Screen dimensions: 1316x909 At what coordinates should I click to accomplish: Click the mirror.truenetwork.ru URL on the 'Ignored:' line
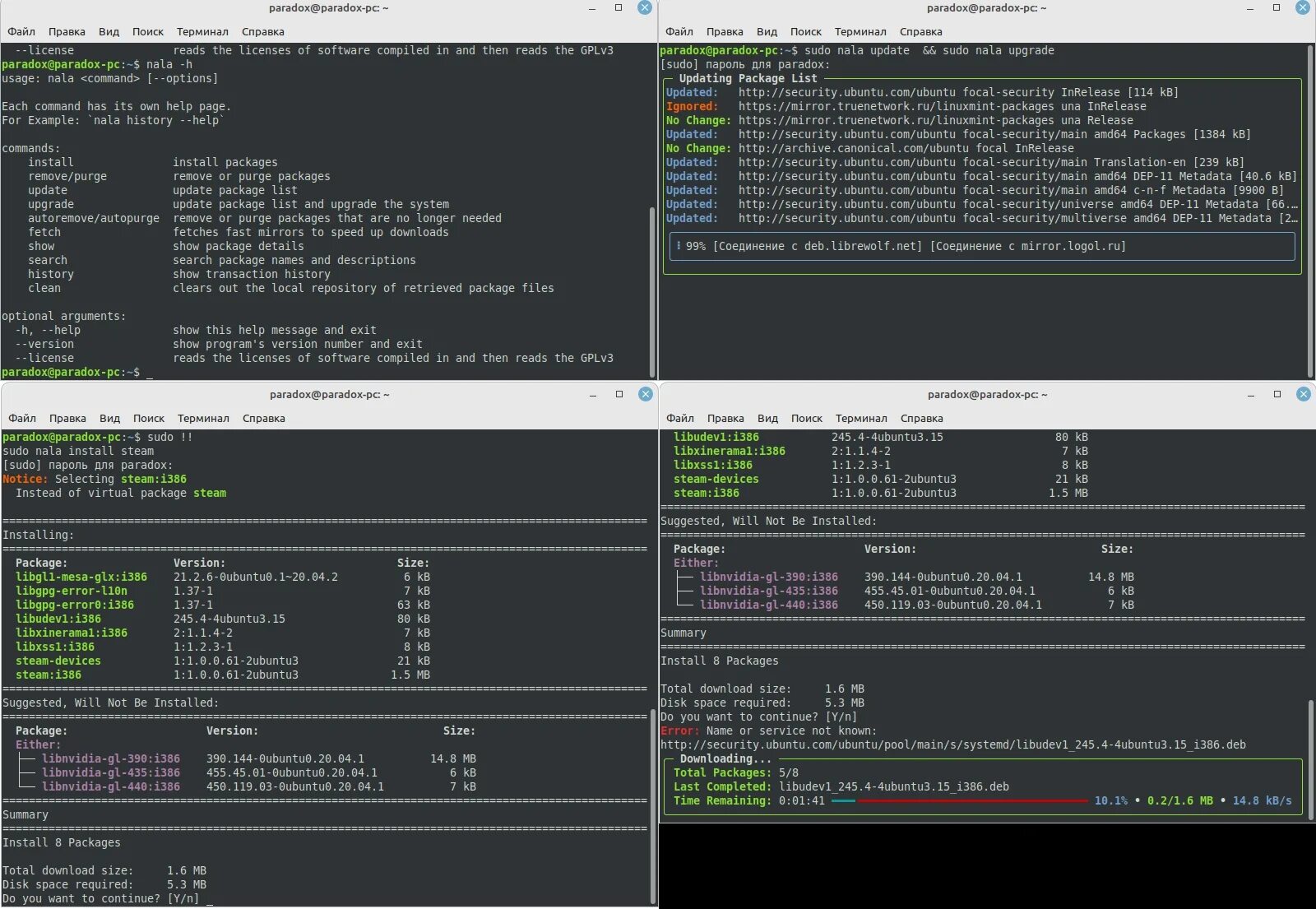(943, 106)
